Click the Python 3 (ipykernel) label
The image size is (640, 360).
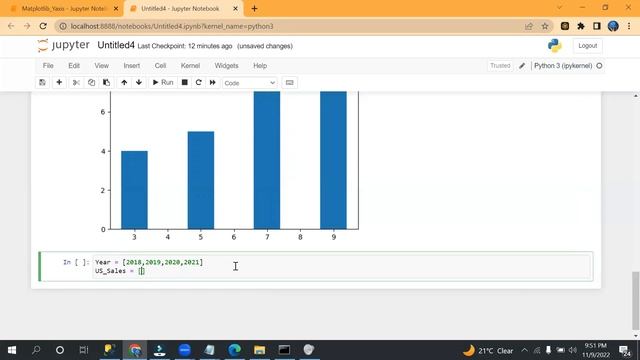563,66
